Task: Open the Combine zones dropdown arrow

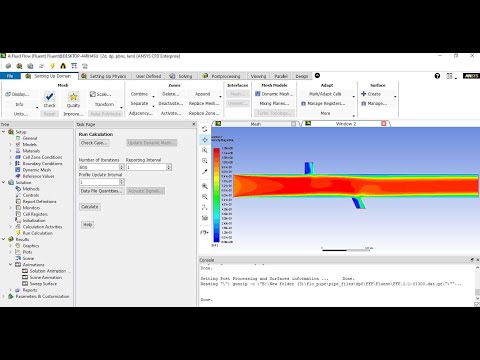Action: pyautogui.click(x=154, y=97)
